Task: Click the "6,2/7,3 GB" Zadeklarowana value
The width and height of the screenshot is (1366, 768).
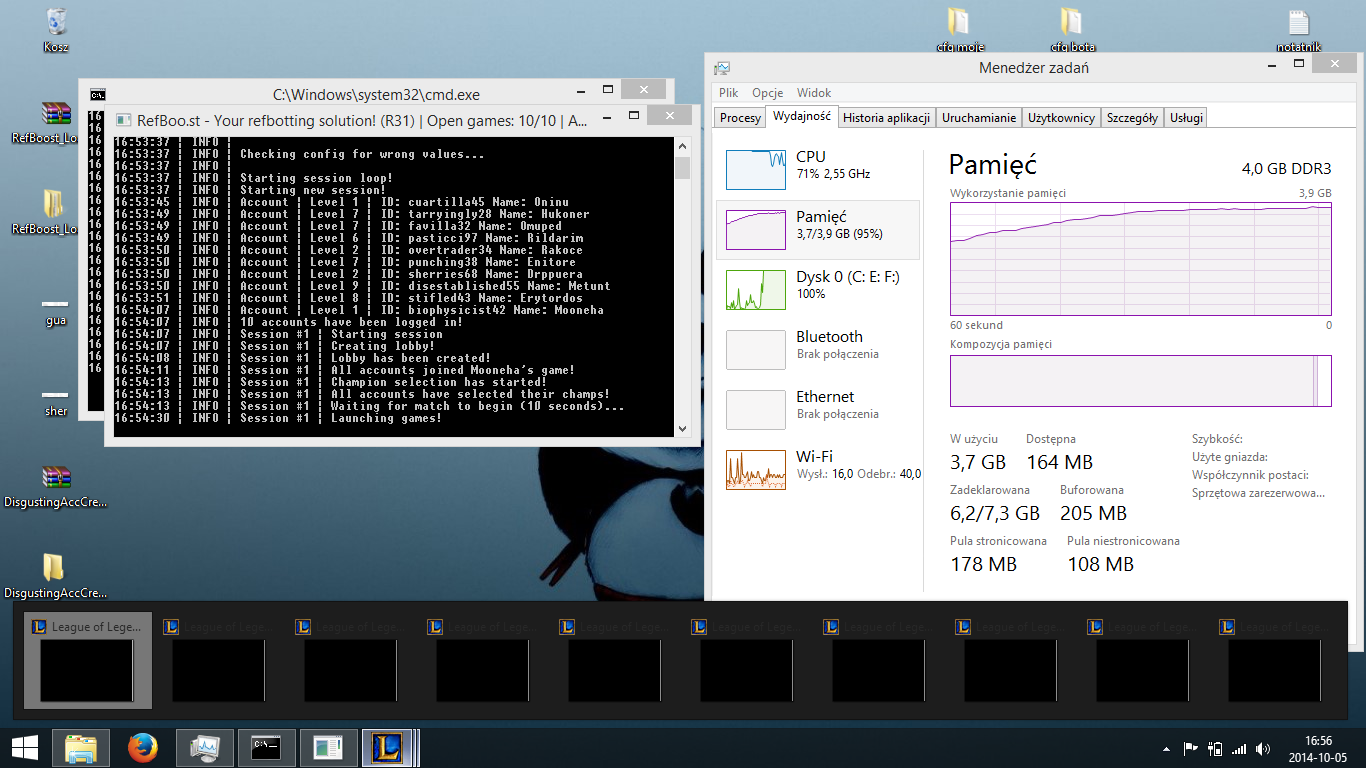Action: 995,513
